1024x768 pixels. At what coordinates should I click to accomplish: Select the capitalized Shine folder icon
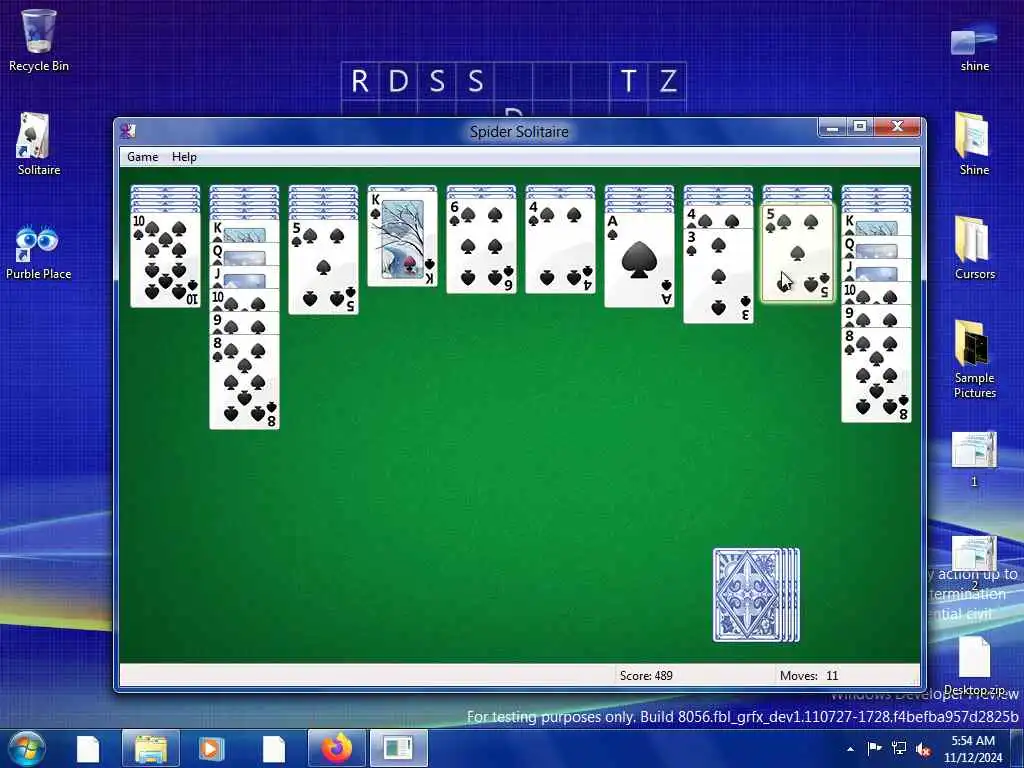(974, 144)
